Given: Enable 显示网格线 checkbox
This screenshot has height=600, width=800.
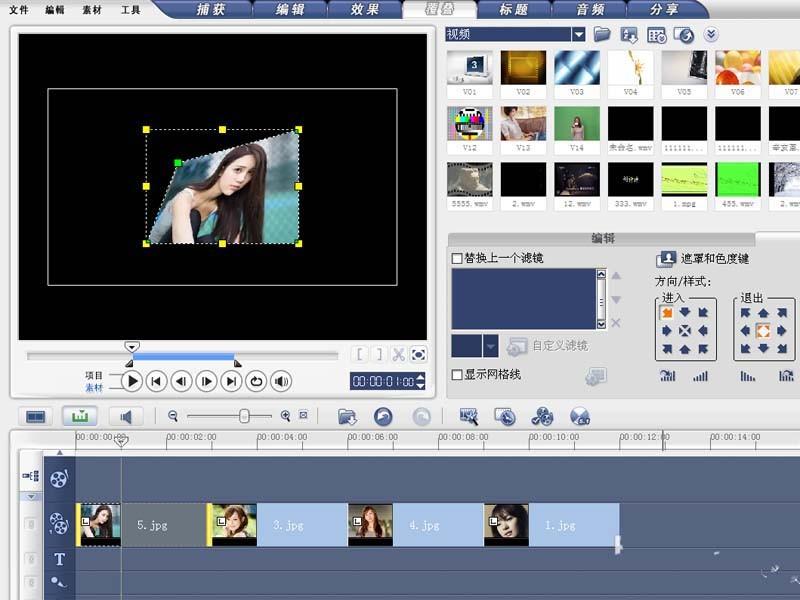Looking at the screenshot, I should [x=457, y=375].
